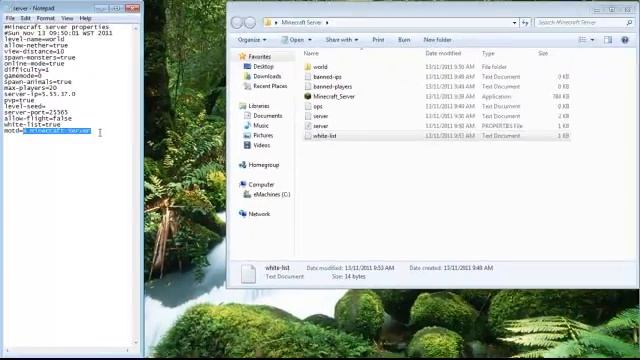640x360 pixels.
Task: Click the white-list icon in details pane
Action: pyautogui.click(x=248, y=273)
